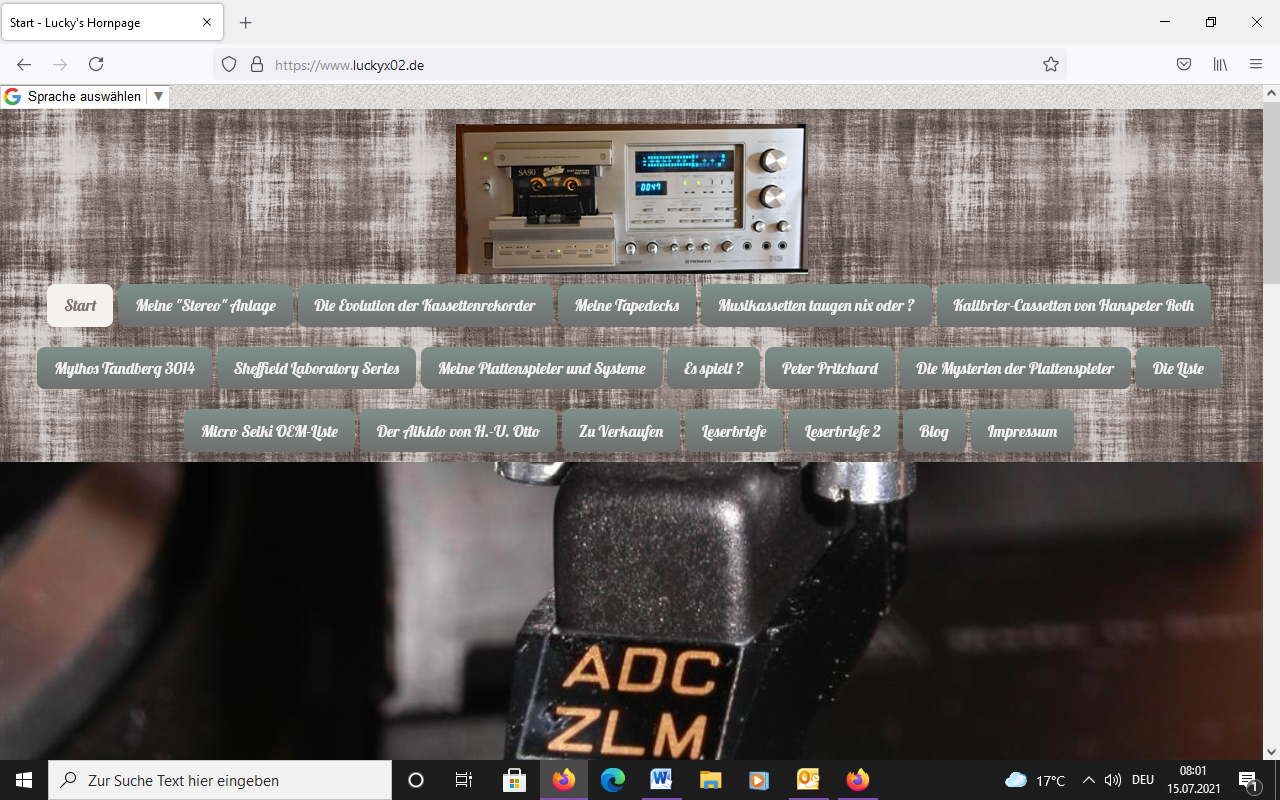Open Word from the taskbar
Screen dimensions: 1280x800
click(661, 780)
